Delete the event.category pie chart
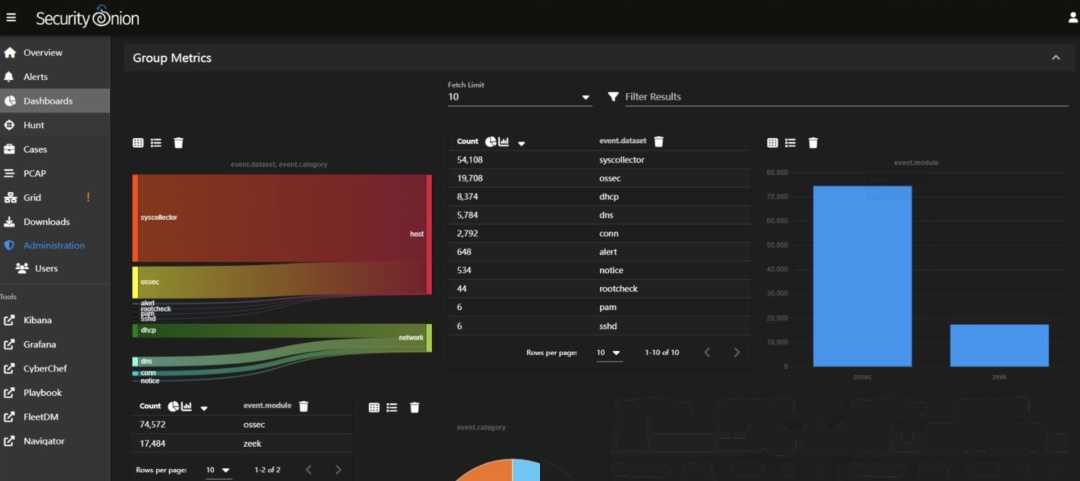This screenshot has width=1080, height=481. click(415, 407)
